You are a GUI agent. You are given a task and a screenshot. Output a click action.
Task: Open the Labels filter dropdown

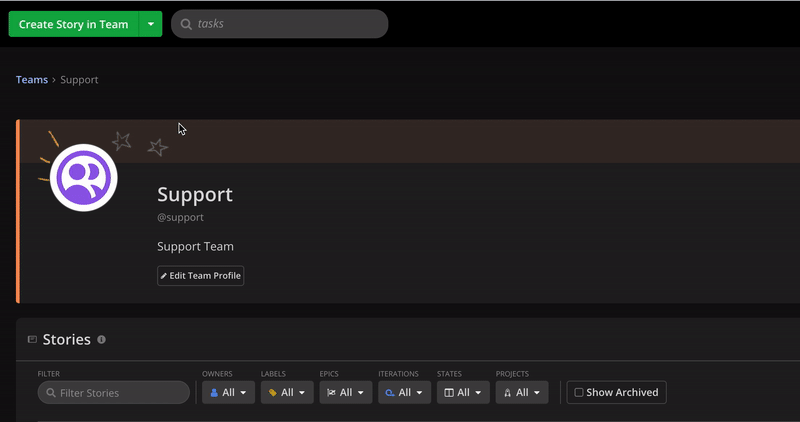pyautogui.click(x=287, y=392)
